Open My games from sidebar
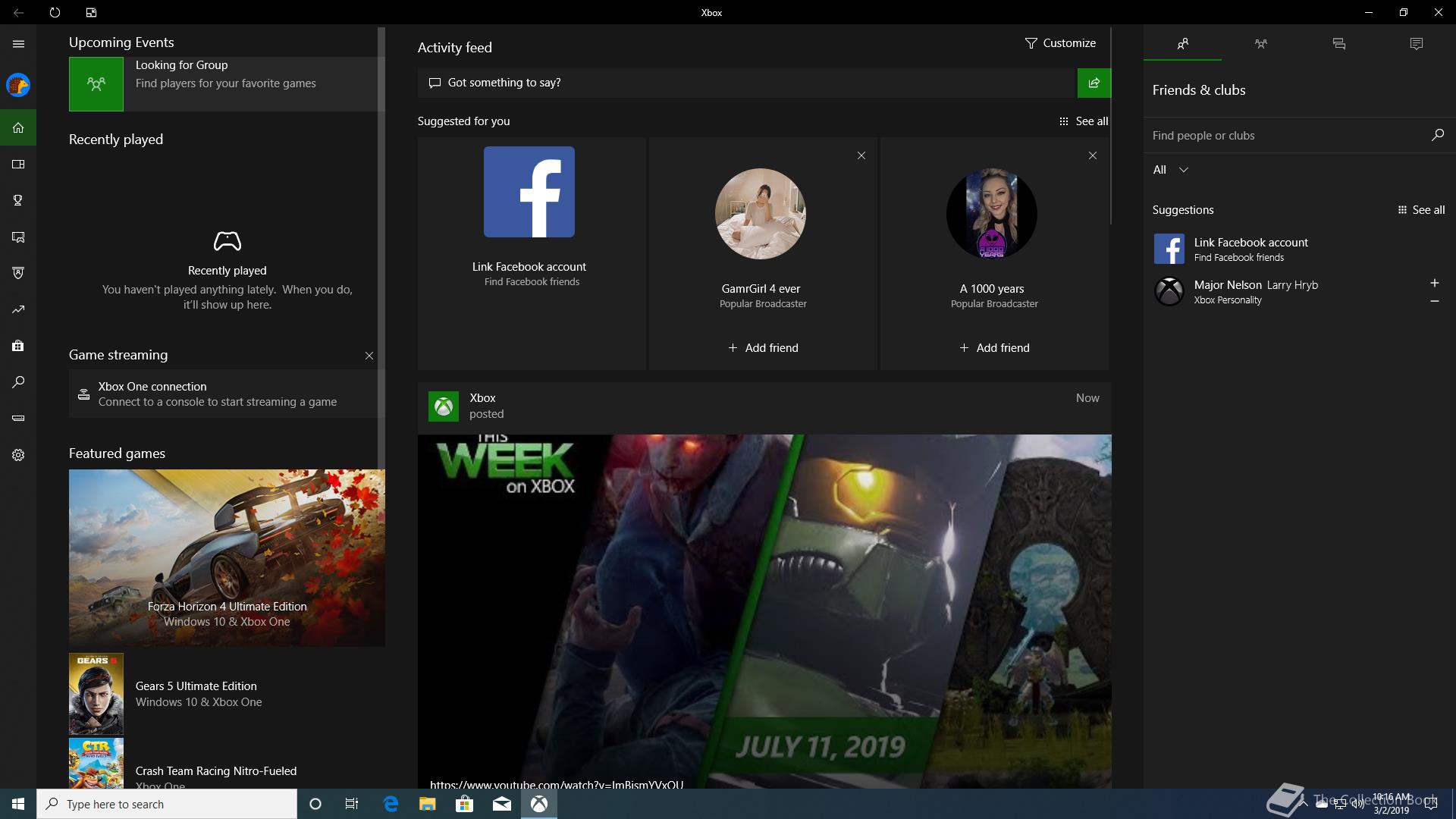The image size is (1456, 819). [x=18, y=164]
